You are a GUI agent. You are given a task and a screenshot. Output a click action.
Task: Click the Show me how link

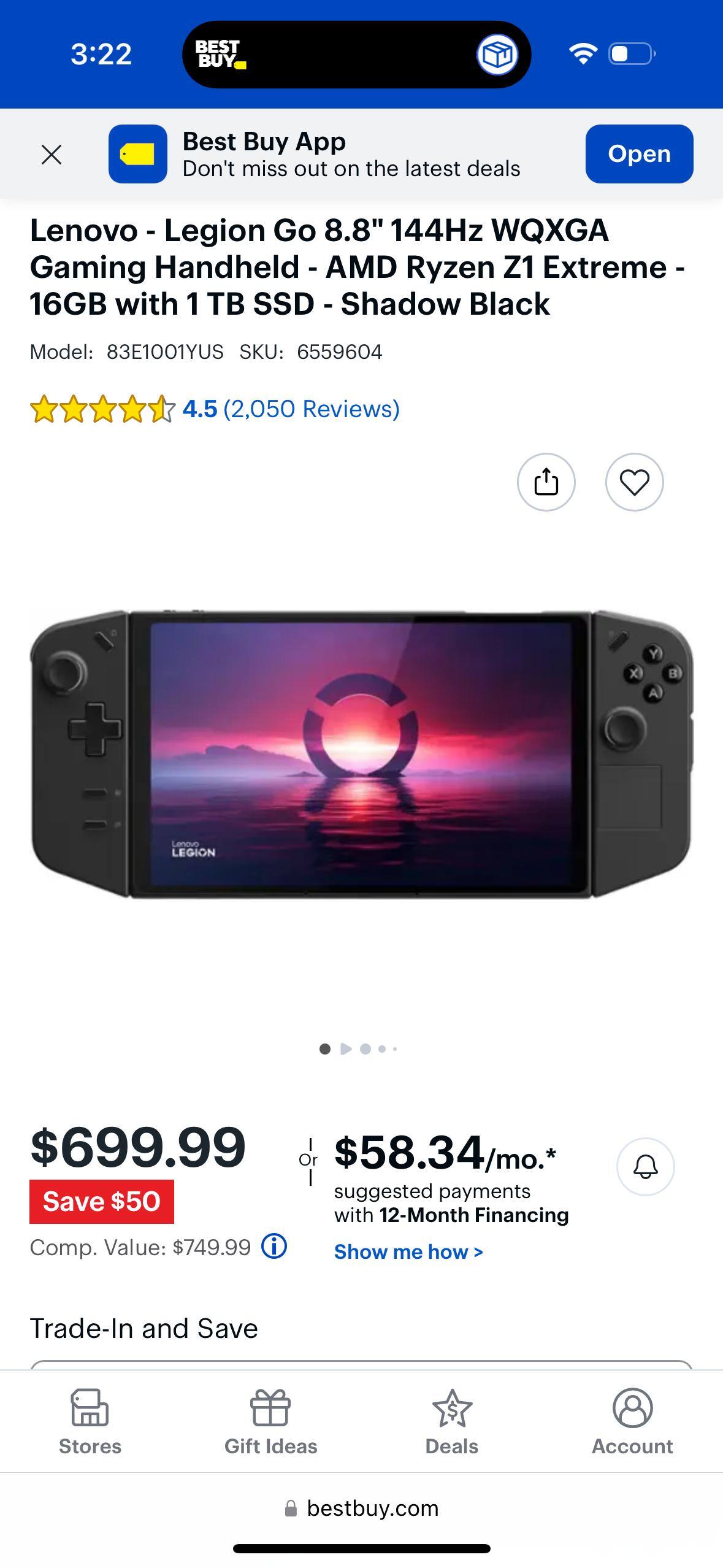pos(408,1251)
